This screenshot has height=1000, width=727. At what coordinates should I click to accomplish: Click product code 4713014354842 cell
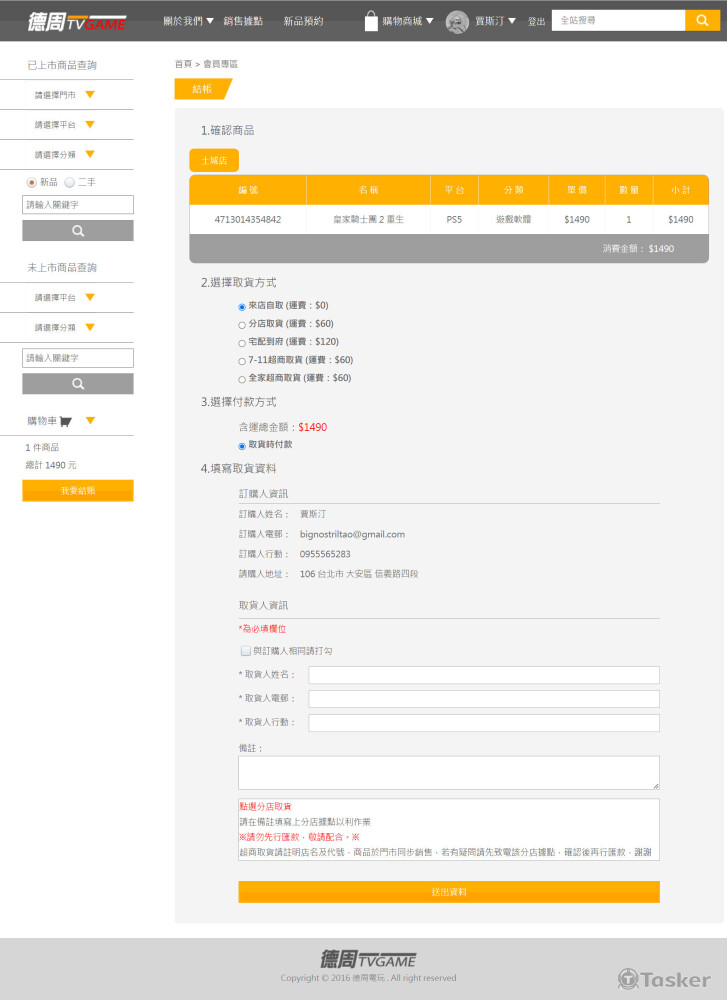click(x=247, y=219)
